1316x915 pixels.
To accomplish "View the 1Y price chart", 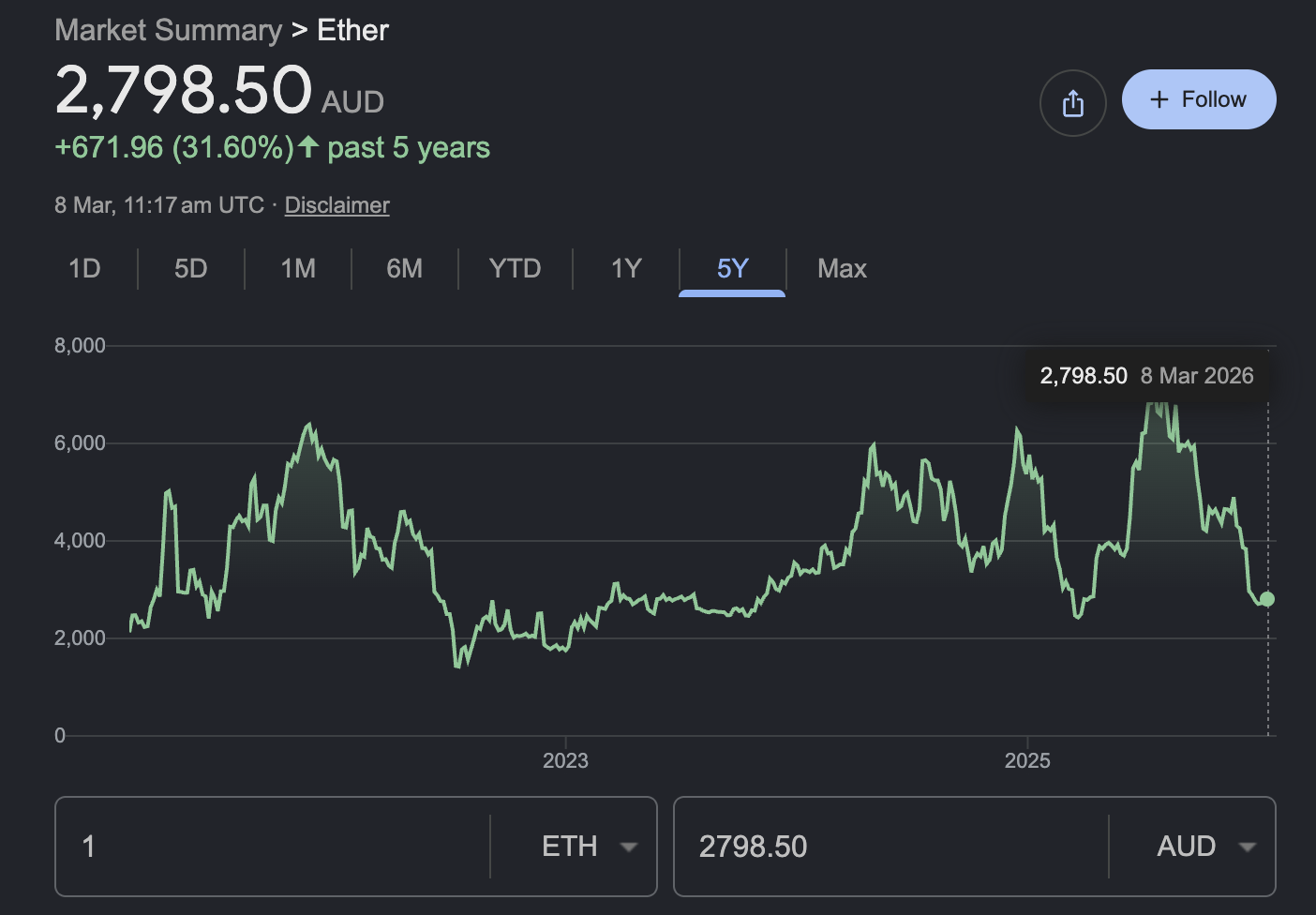I will pos(626,269).
